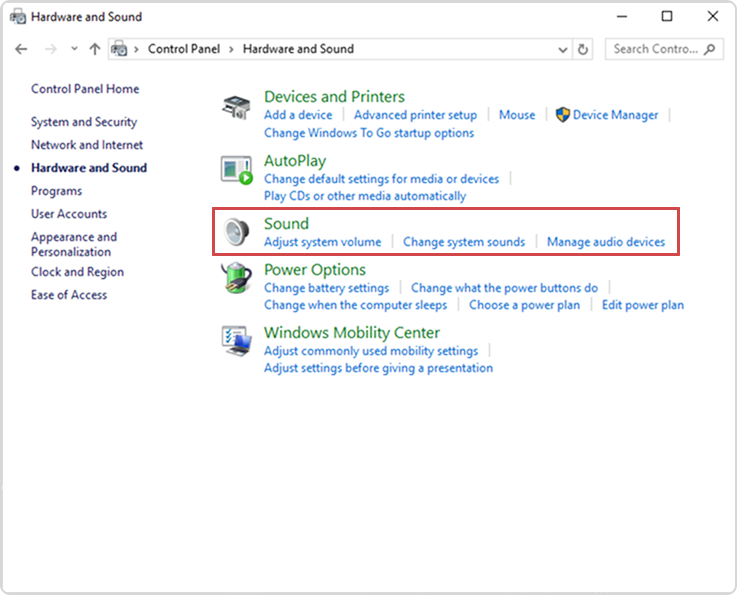Refresh the Control Panel view
This screenshot has height=595, width=737.
point(583,49)
